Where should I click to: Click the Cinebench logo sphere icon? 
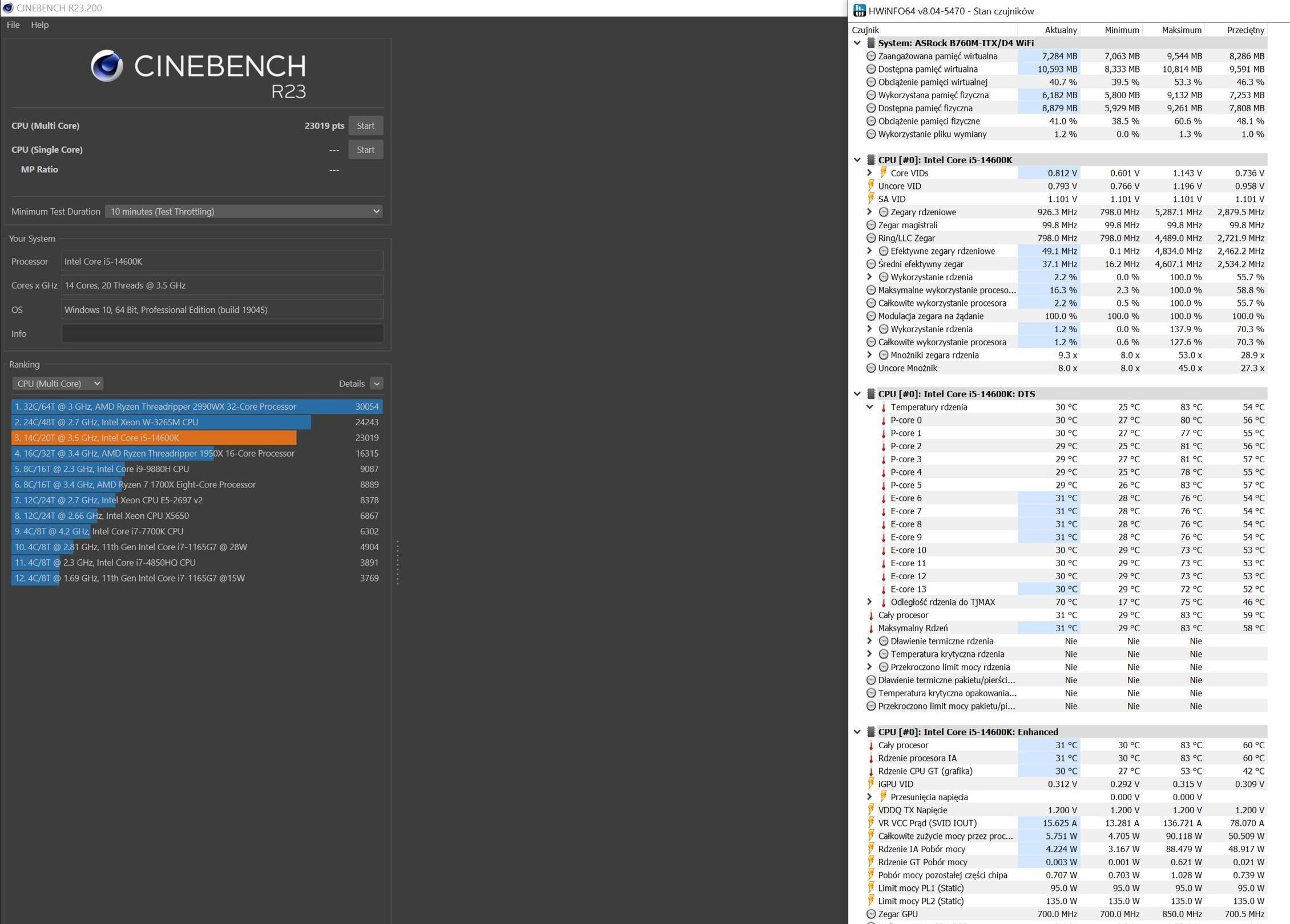pyautogui.click(x=107, y=66)
